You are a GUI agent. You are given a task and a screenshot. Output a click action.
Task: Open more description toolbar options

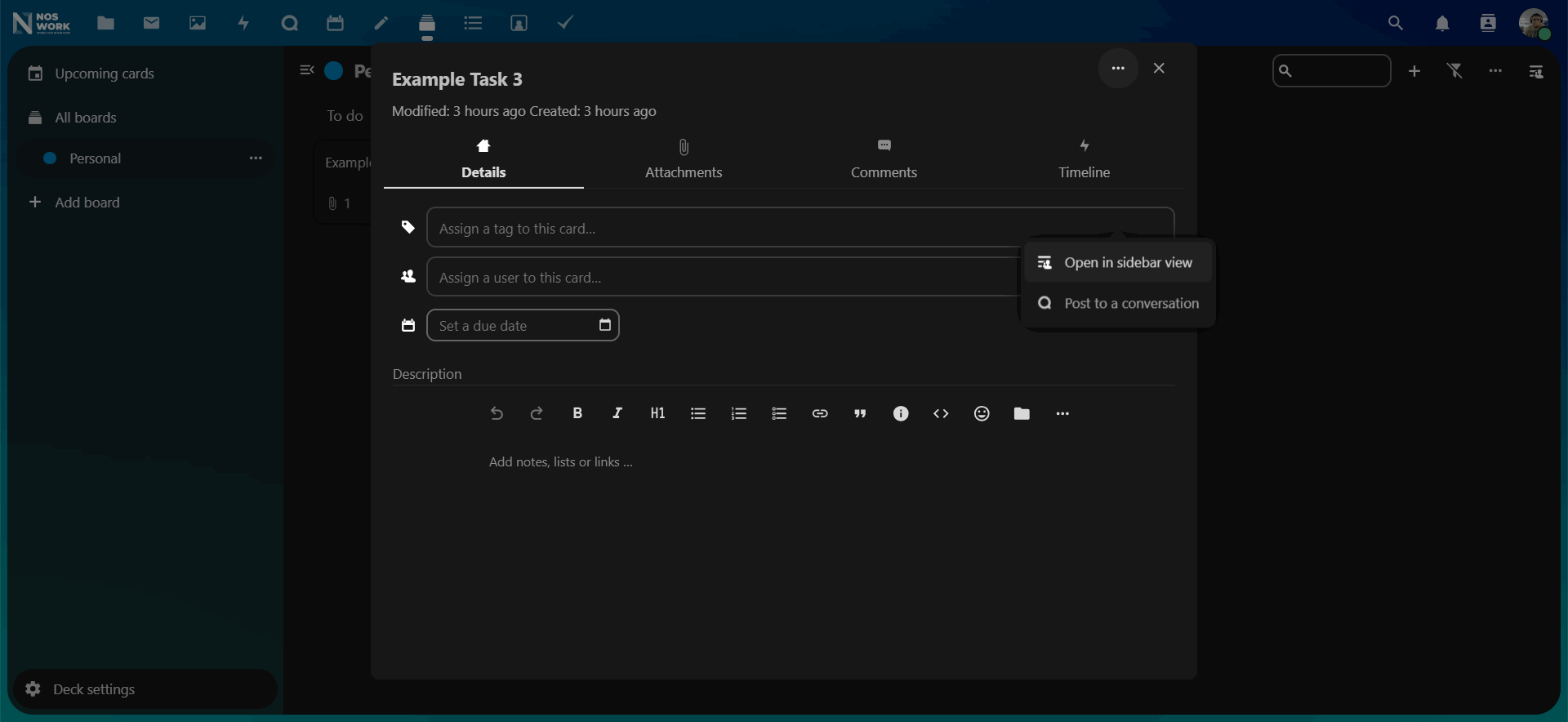[1062, 414]
